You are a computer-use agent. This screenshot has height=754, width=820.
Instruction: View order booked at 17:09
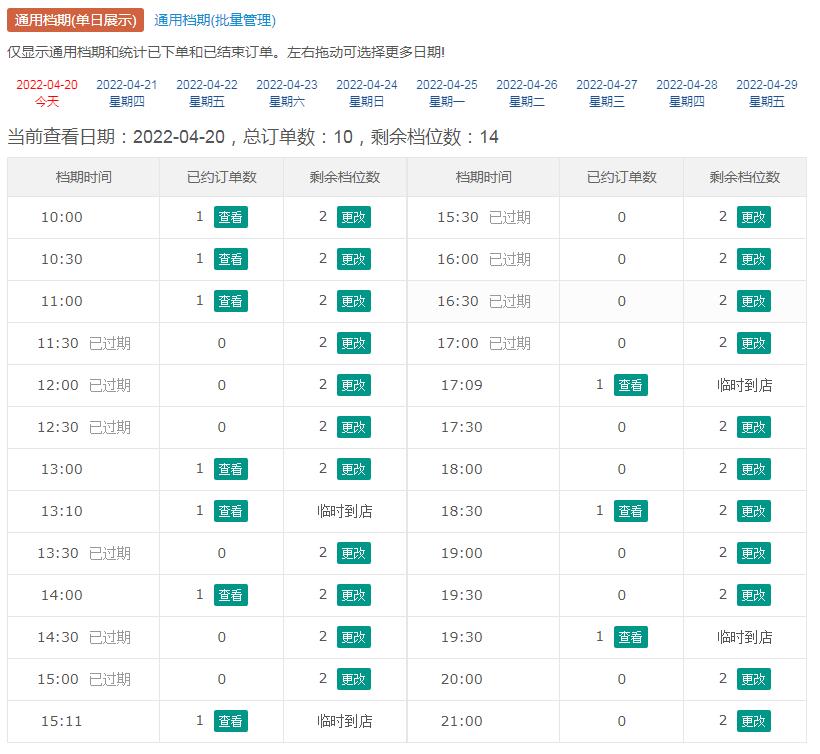click(x=630, y=385)
